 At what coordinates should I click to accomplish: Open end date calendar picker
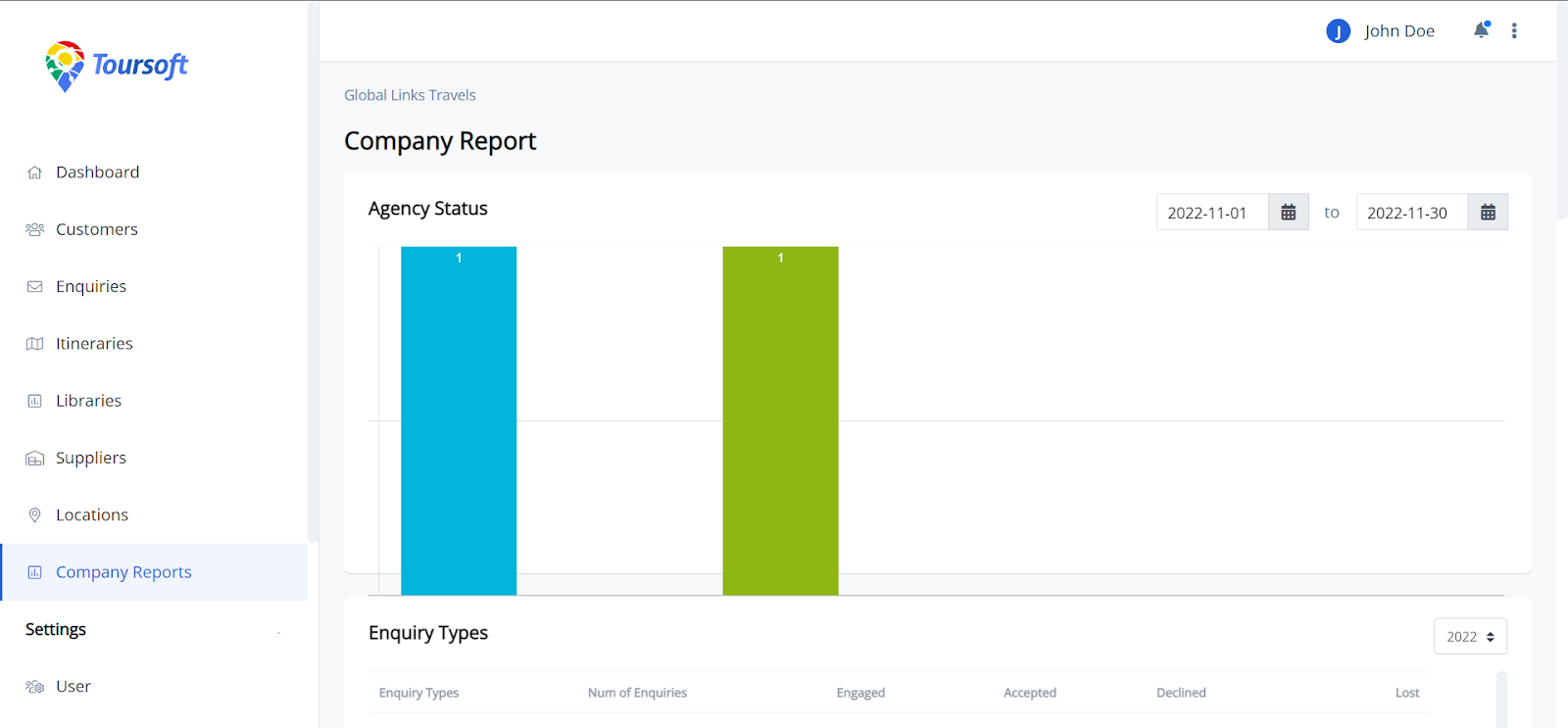pos(1488,213)
